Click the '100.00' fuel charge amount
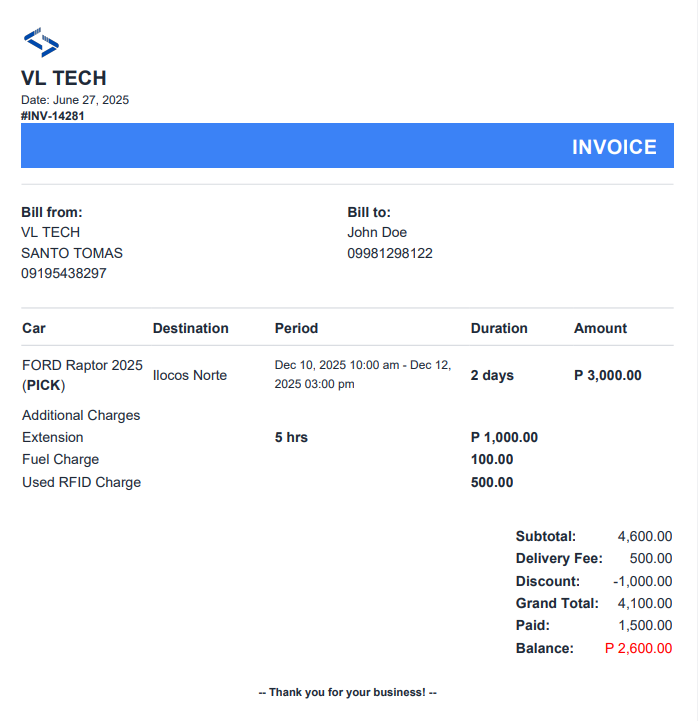The height and width of the screenshot is (721, 698). 492,459
